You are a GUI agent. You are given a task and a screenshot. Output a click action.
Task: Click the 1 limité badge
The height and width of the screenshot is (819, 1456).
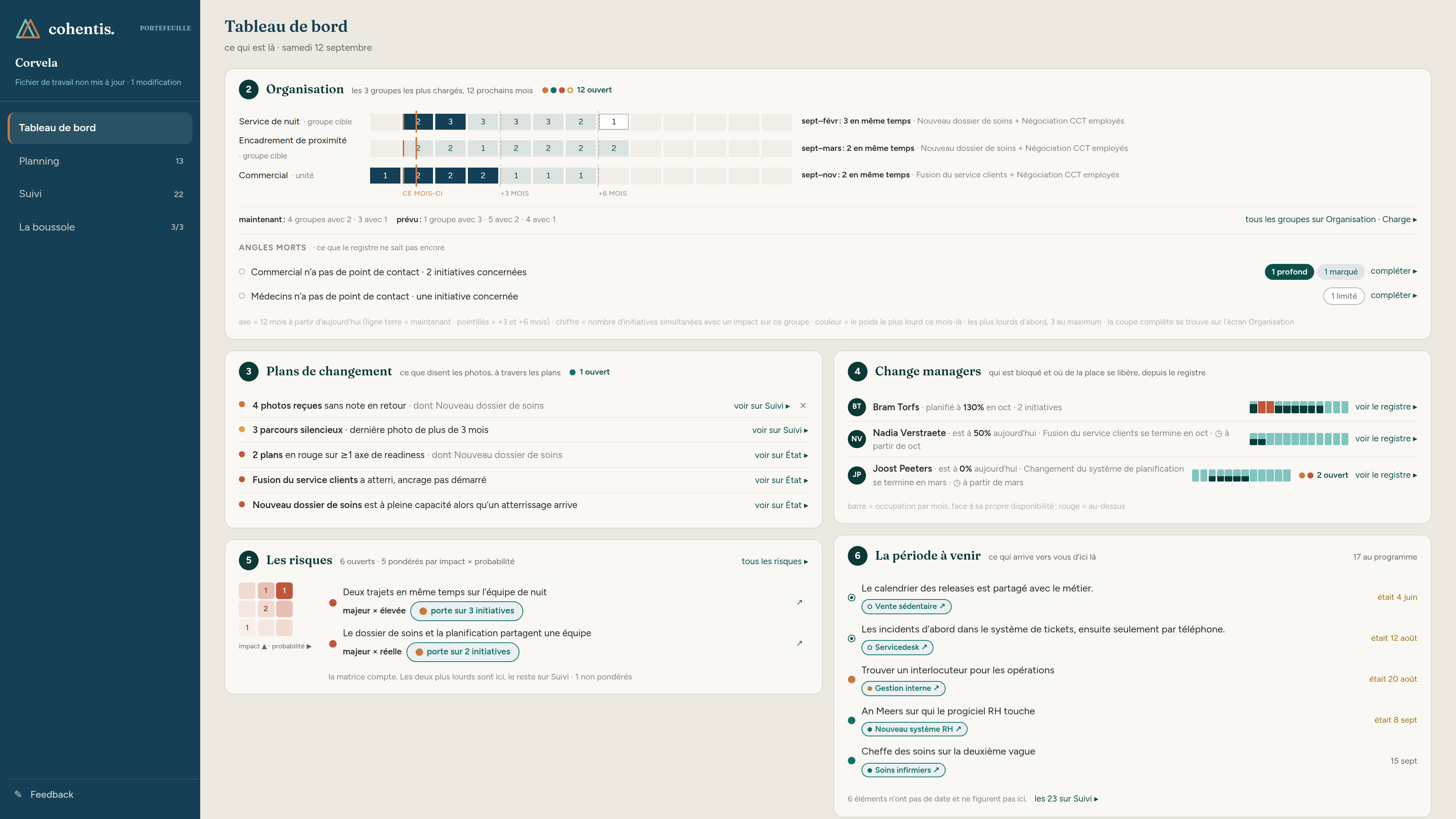point(1343,296)
